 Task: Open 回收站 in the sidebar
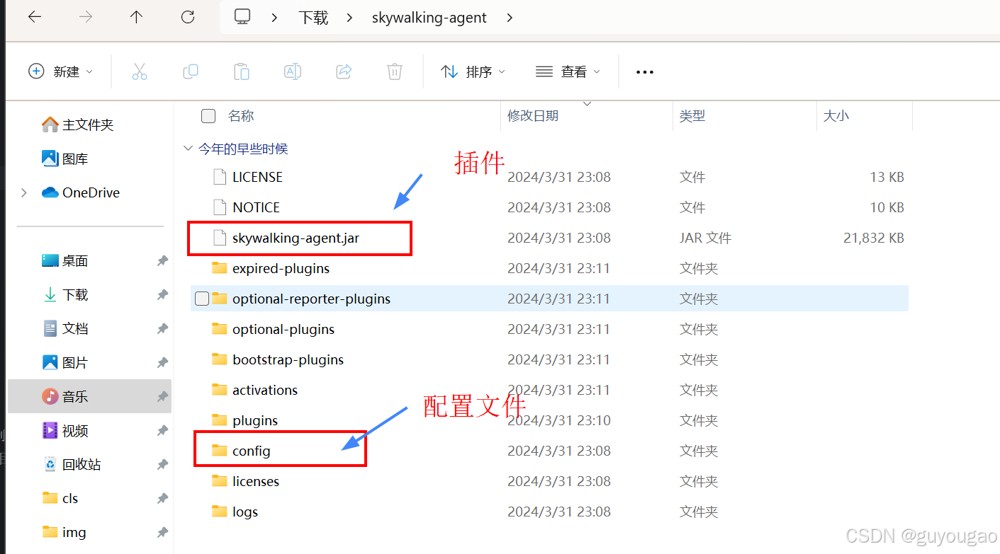tap(71, 464)
